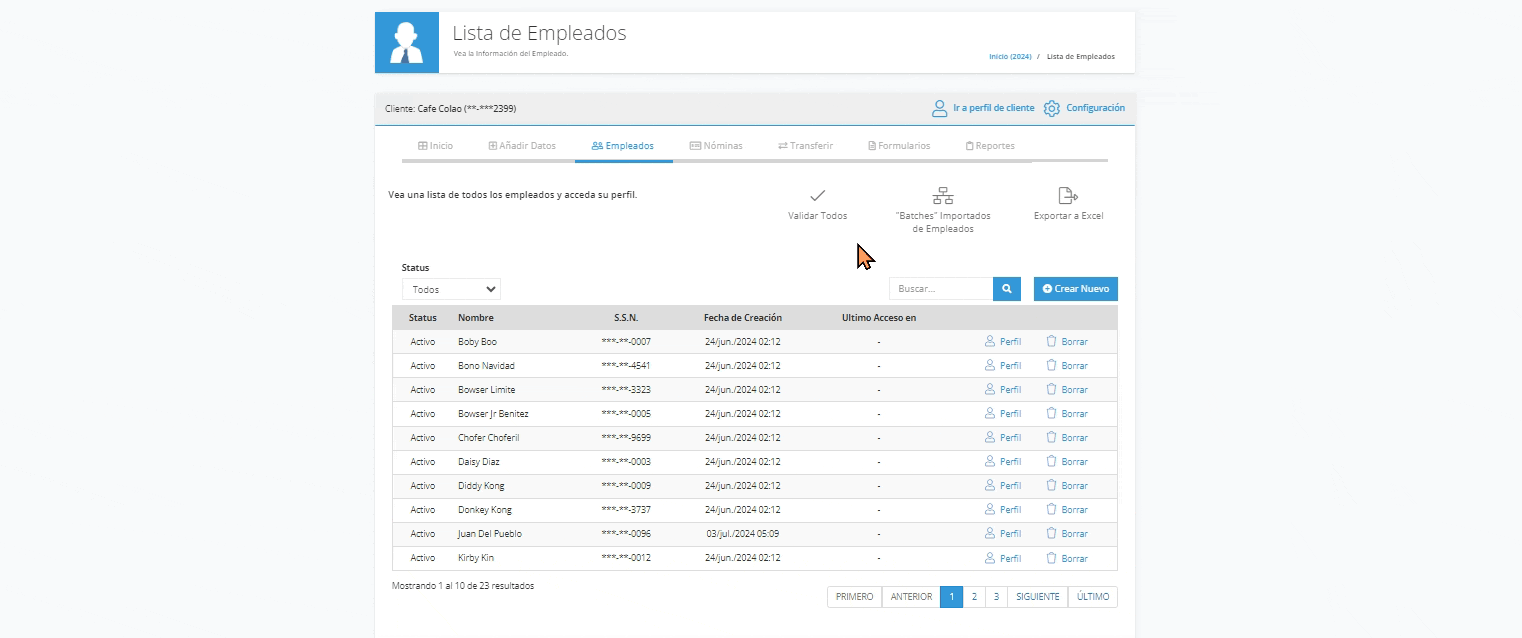
Task: Click the trash icon for Boby Boo
Action: point(1051,341)
